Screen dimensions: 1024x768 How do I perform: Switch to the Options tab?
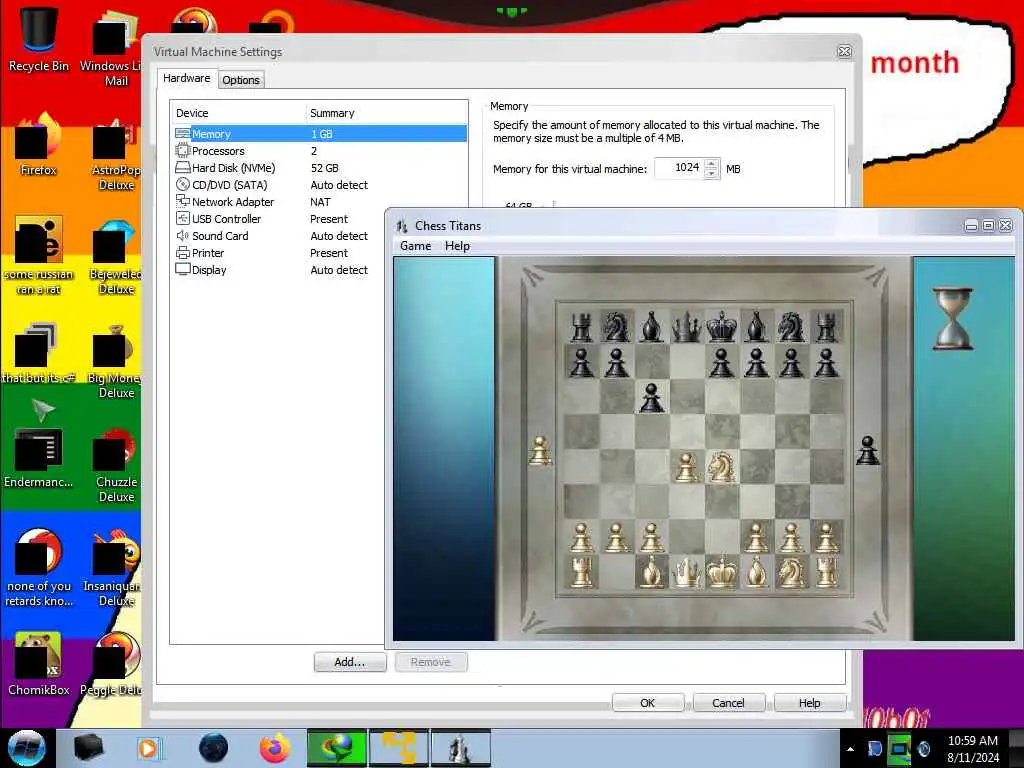click(241, 80)
